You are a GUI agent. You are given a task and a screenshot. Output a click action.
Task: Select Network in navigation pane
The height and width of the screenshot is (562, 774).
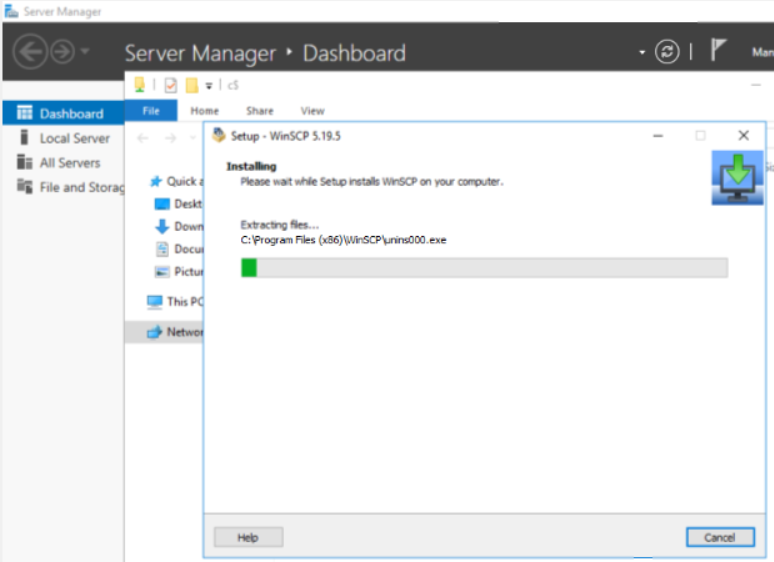coord(164,332)
